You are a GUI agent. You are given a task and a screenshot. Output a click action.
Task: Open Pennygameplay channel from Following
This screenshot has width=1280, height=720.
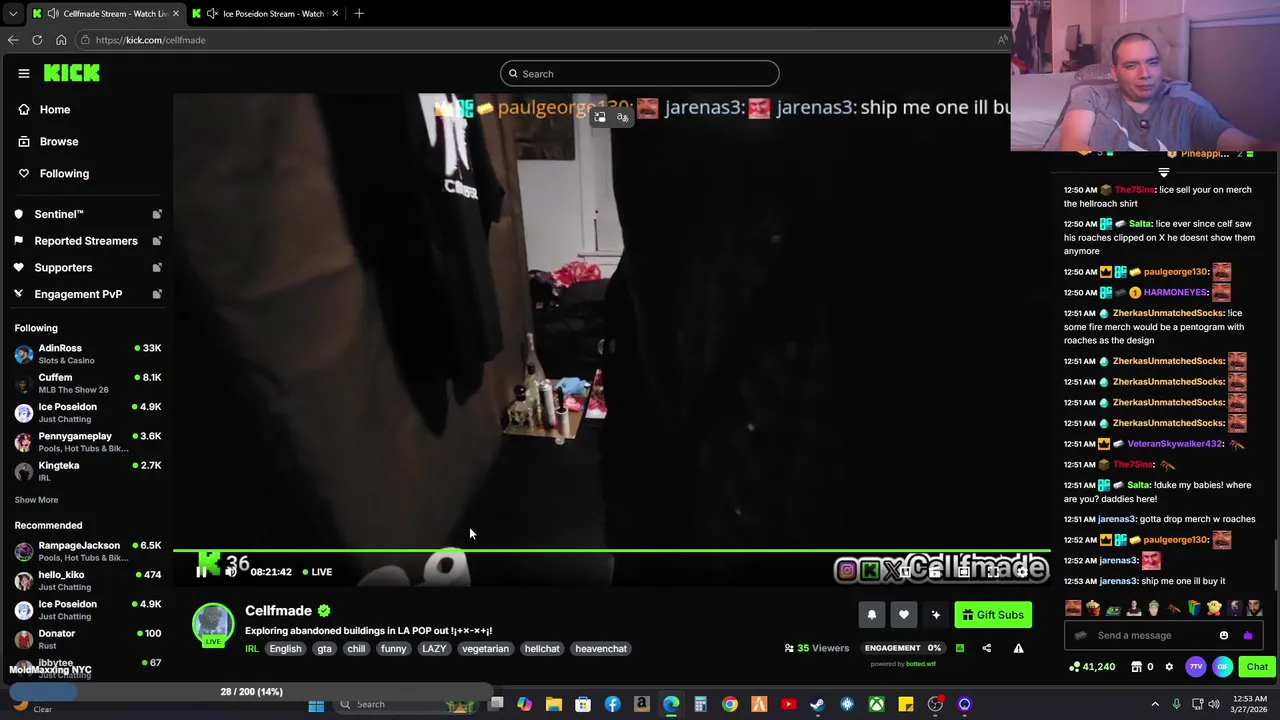coord(88,442)
